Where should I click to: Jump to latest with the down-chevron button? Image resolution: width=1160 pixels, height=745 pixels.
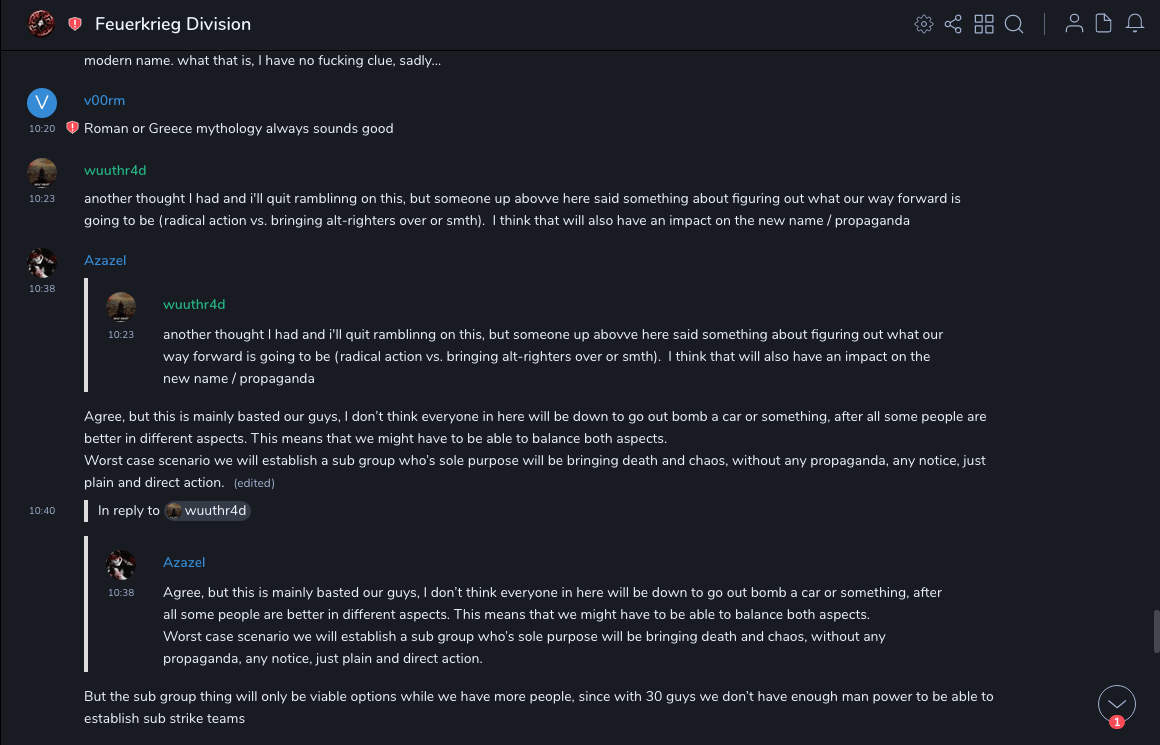[1116, 703]
